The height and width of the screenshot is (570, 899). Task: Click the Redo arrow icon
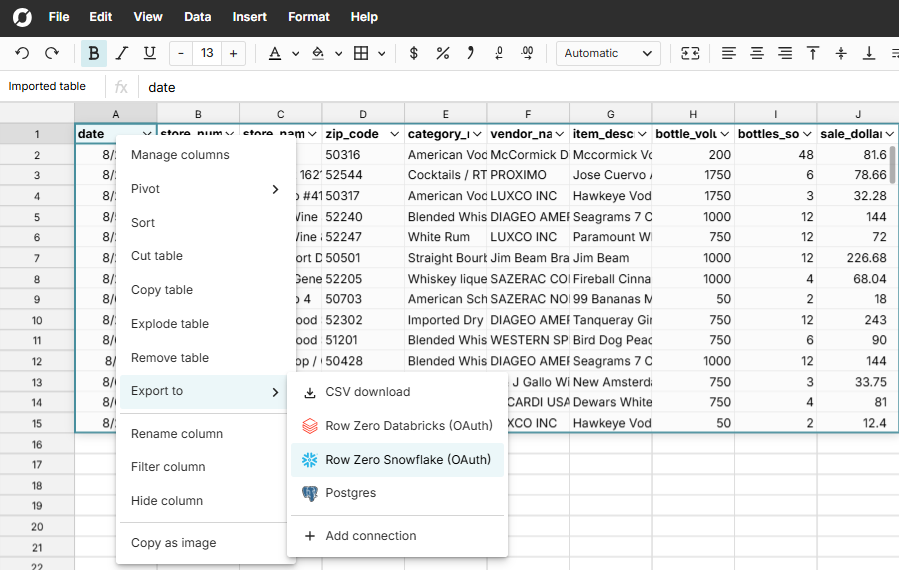tap(52, 53)
